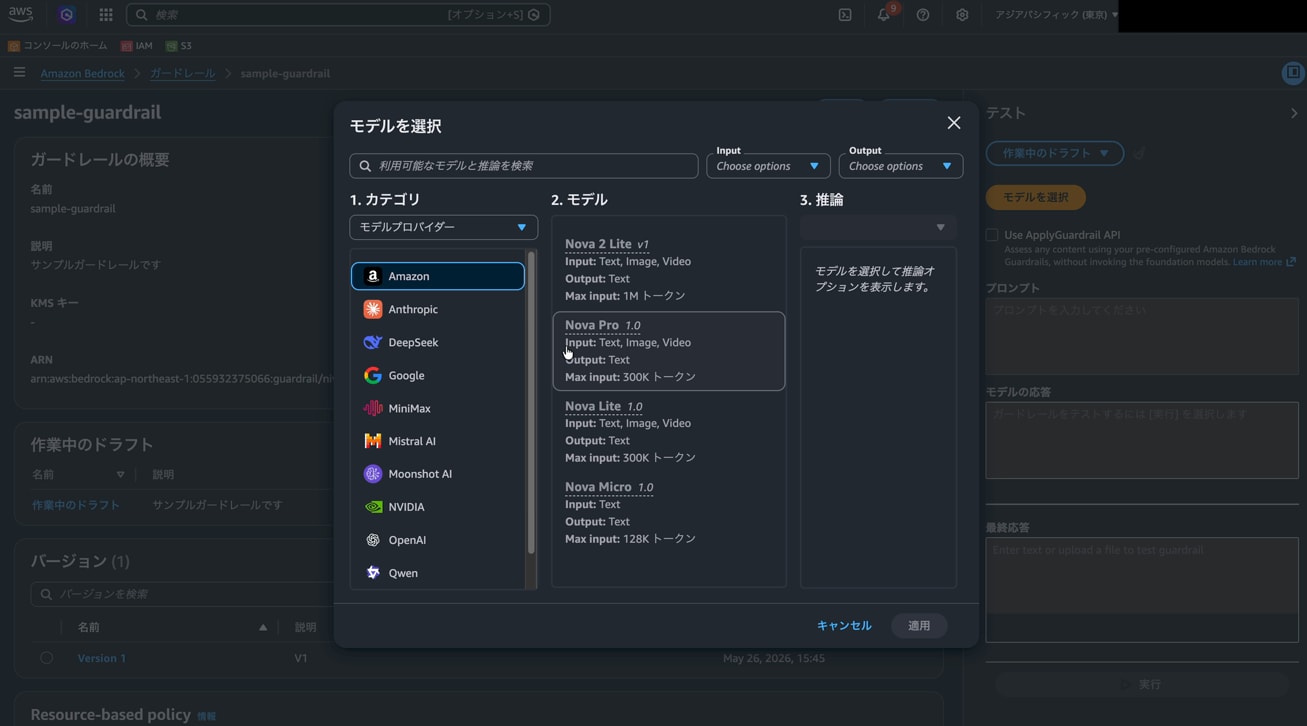1307x726 pixels.
Task: Click the select model button in the test panel
Action: (x=1036, y=197)
